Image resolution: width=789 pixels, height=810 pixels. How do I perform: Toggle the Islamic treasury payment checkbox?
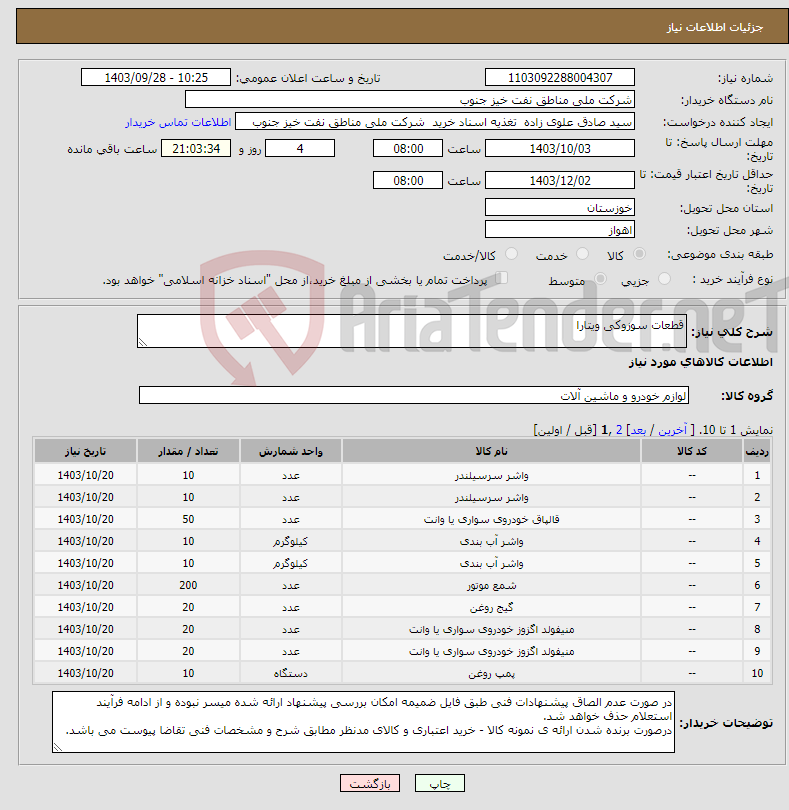click(x=501, y=278)
